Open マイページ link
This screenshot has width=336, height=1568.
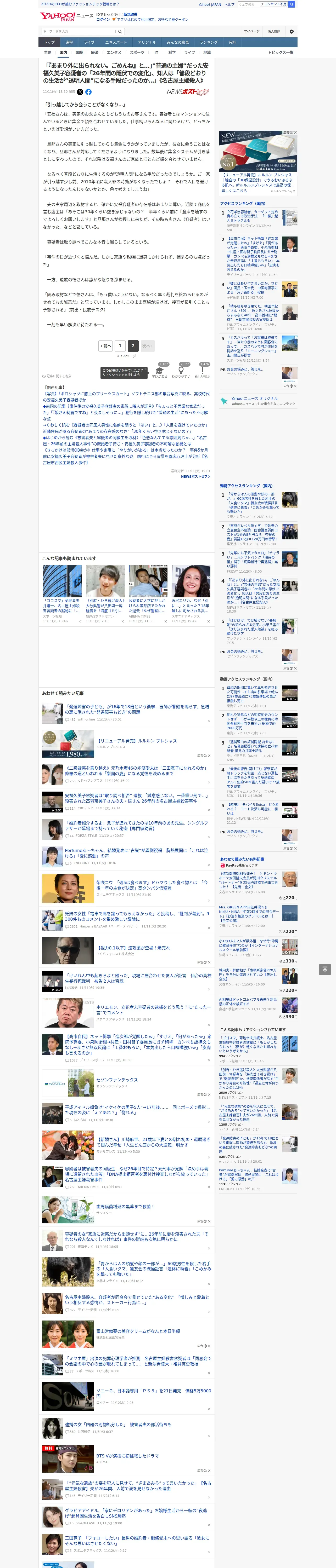251,32
